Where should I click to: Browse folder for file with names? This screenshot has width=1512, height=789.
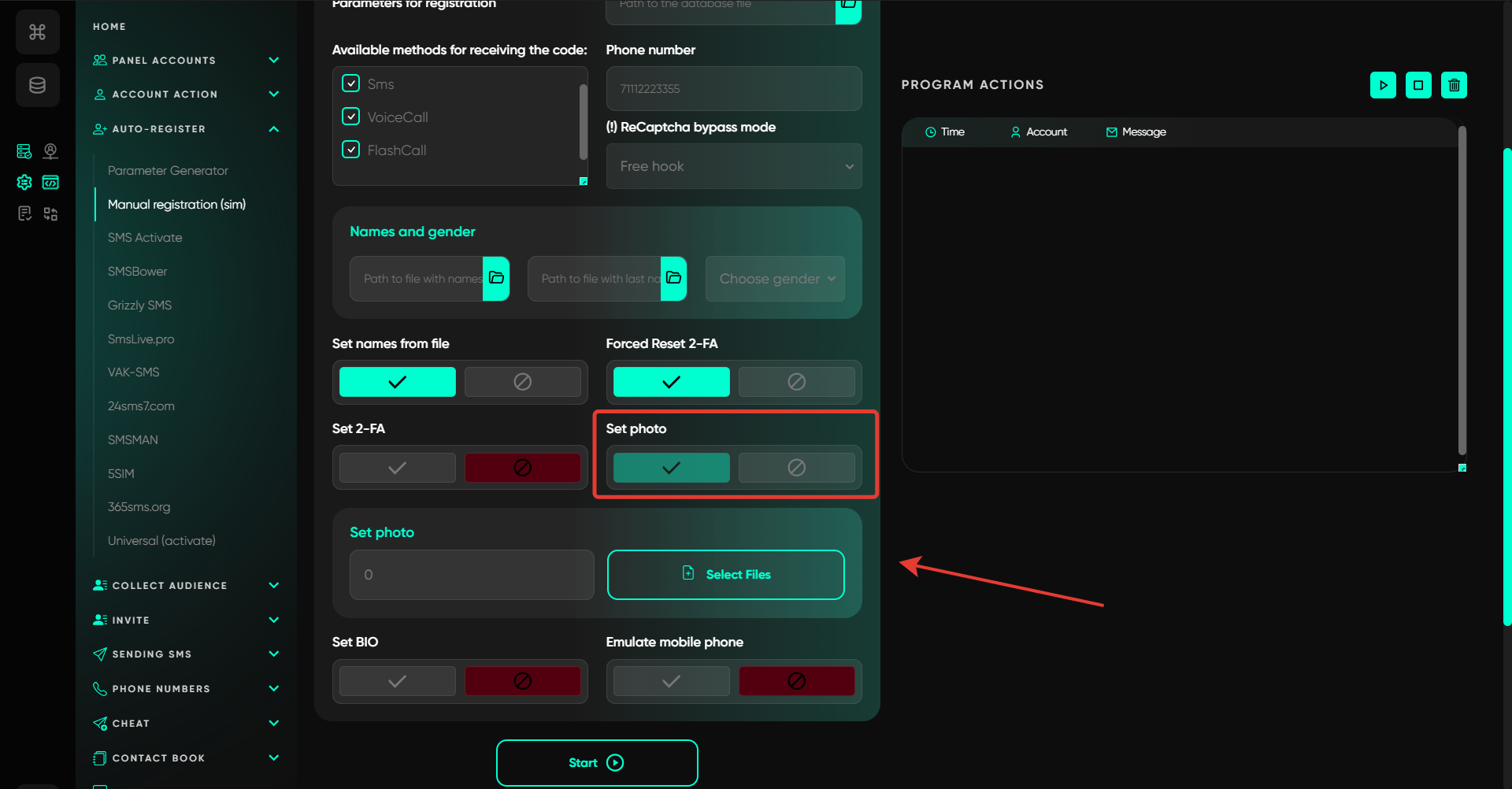[x=496, y=278]
